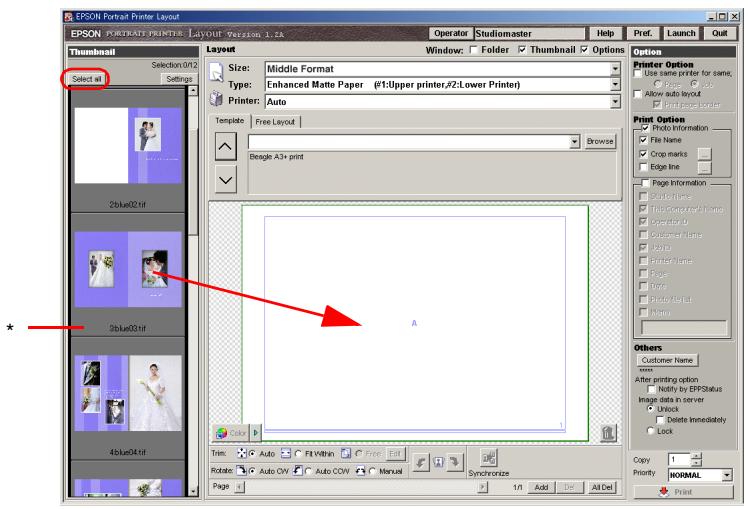The image size is (748, 509).
Task: Click the All Del button
Action: pyautogui.click(x=602, y=487)
